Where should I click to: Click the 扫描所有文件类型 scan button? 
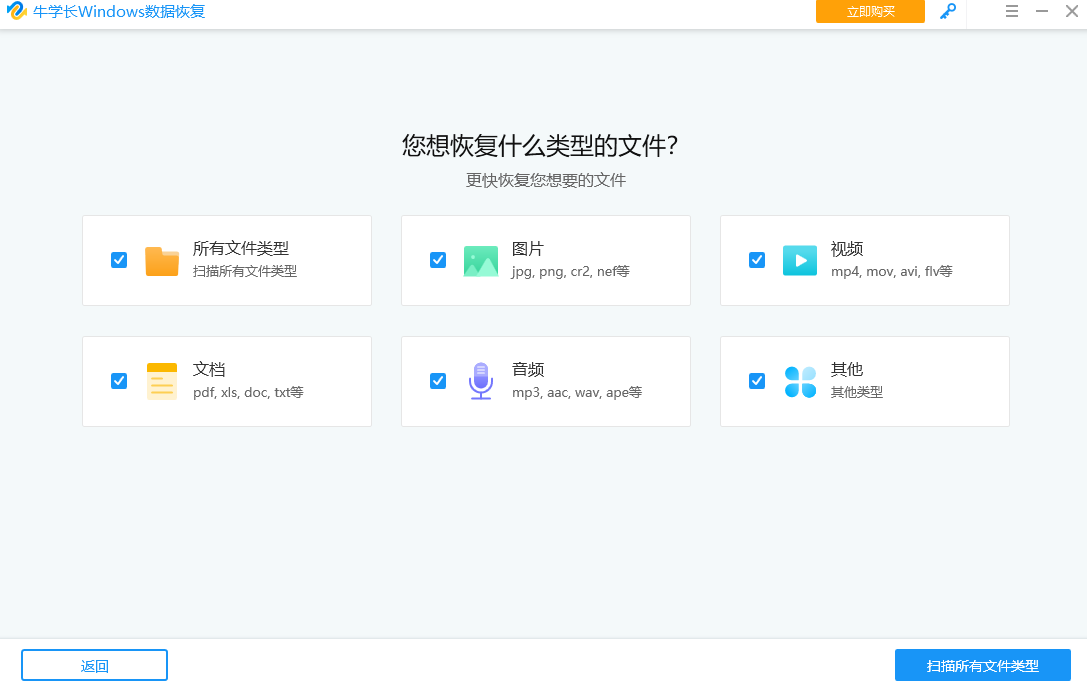pos(983,664)
